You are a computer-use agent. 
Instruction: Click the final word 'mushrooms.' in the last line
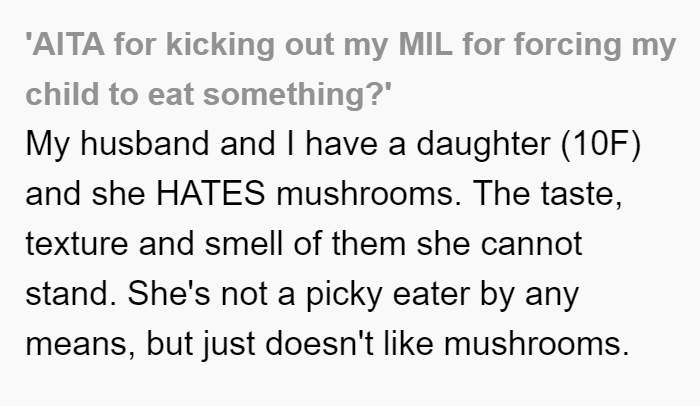click(537, 343)
